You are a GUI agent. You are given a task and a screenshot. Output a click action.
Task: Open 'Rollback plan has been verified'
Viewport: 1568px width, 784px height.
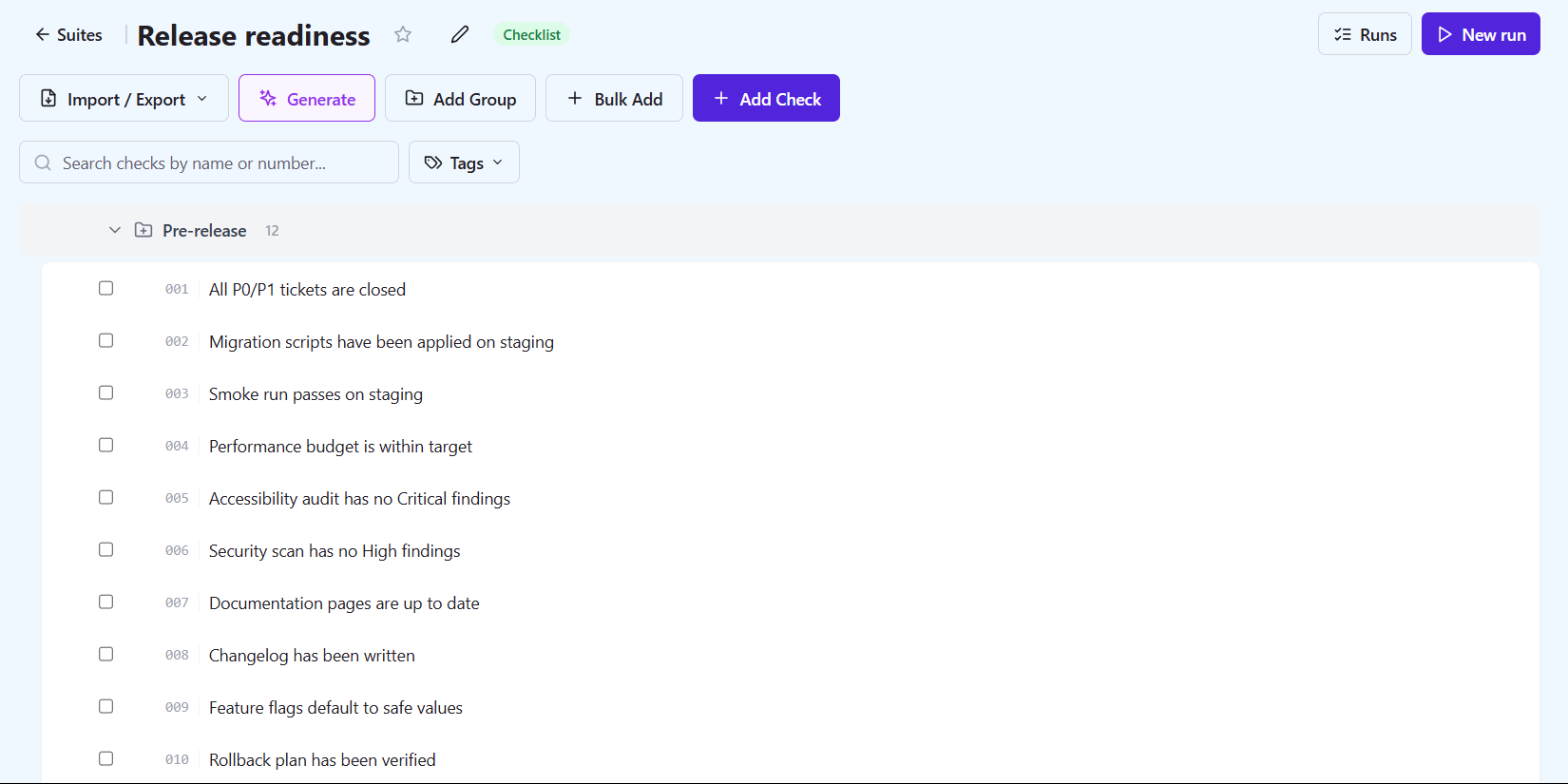point(322,760)
